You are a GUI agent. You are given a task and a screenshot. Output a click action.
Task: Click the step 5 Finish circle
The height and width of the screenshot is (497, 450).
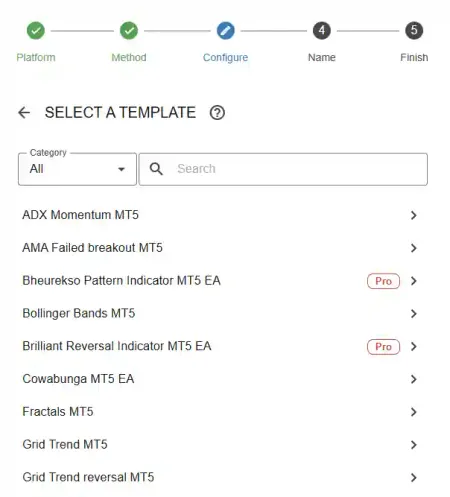(414, 31)
